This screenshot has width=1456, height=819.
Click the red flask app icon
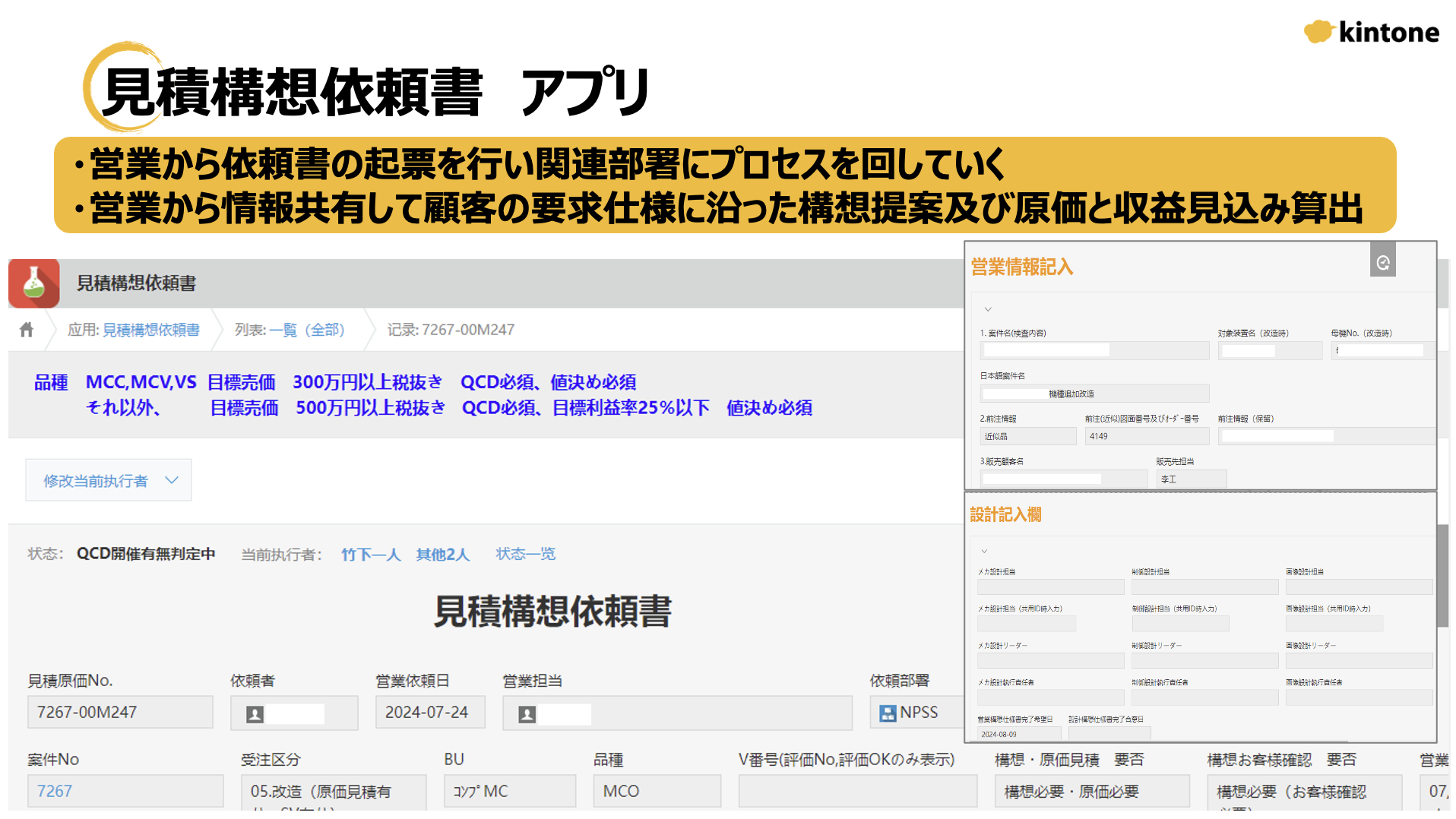click(x=34, y=283)
